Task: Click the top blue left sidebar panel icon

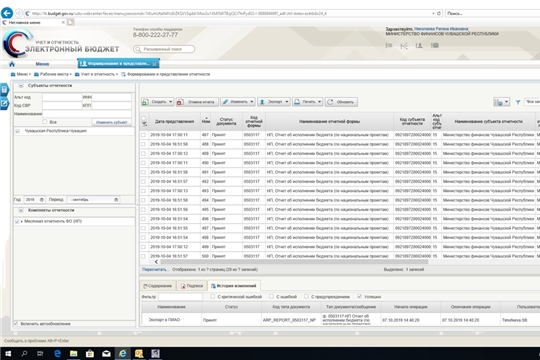Action: (x=4, y=90)
